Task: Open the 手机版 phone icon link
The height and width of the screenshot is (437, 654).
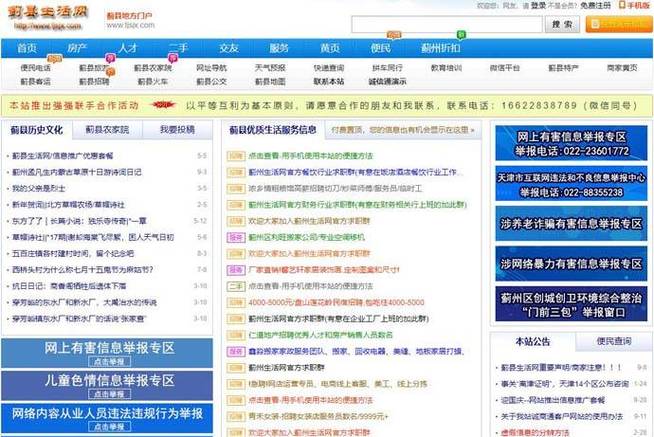Action: pyautogui.click(x=634, y=5)
